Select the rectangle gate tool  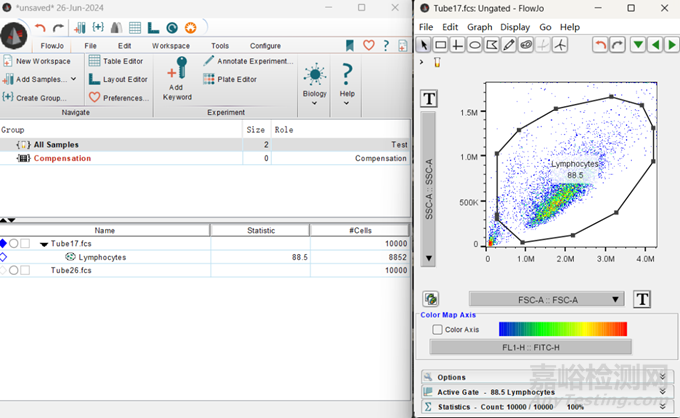pos(441,45)
